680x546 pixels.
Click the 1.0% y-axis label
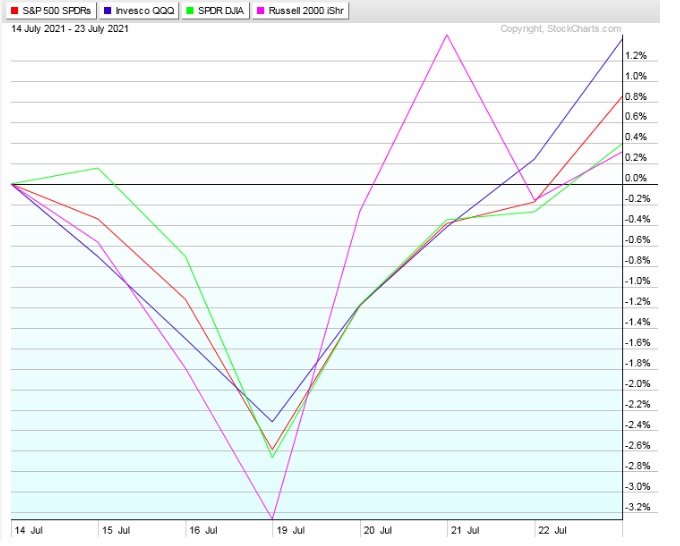[636, 76]
